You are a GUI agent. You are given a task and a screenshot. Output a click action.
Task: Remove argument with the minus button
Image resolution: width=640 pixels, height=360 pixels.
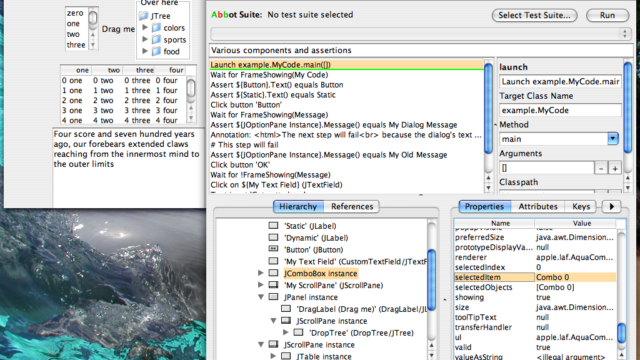601,168
